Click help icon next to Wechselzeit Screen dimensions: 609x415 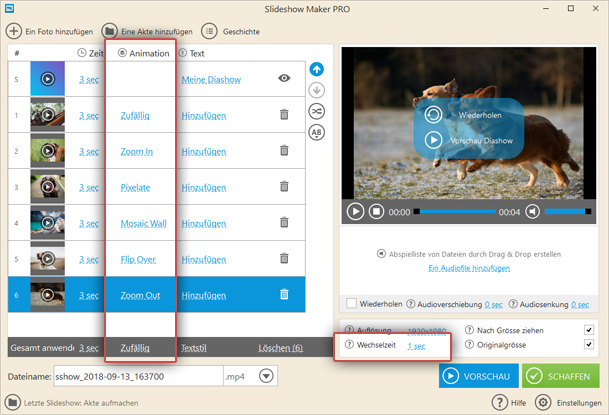tap(349, 345)
